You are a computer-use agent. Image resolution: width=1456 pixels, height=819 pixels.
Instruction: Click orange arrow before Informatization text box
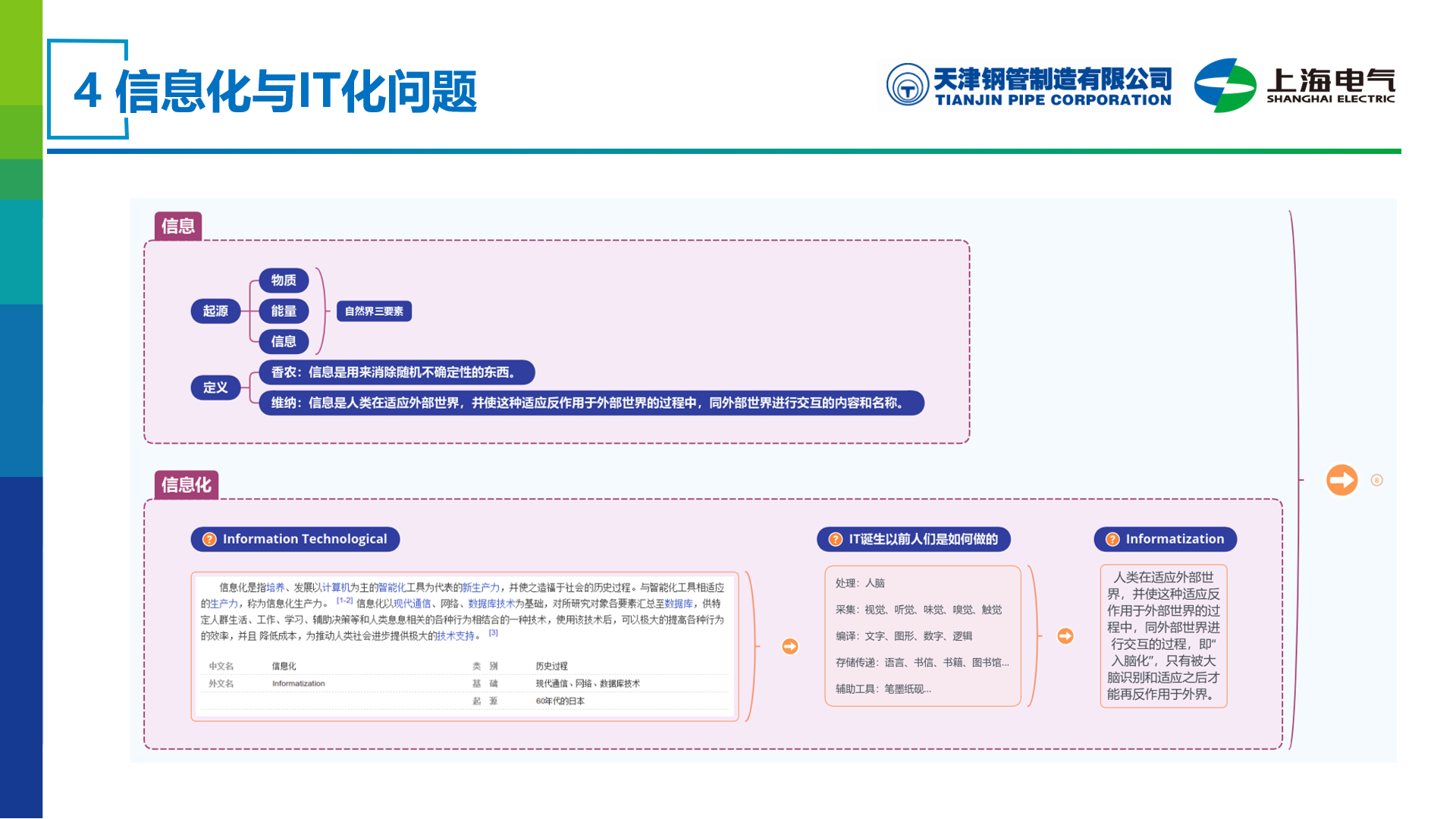click(x=1065, y=635)
